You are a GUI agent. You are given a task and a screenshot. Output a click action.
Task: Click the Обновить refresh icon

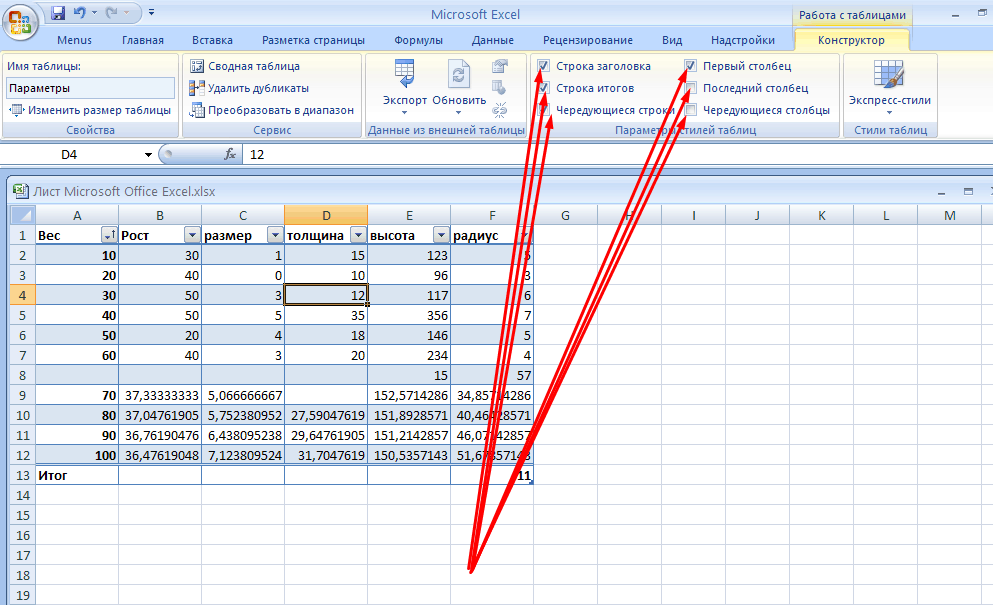tap(459, 75)
